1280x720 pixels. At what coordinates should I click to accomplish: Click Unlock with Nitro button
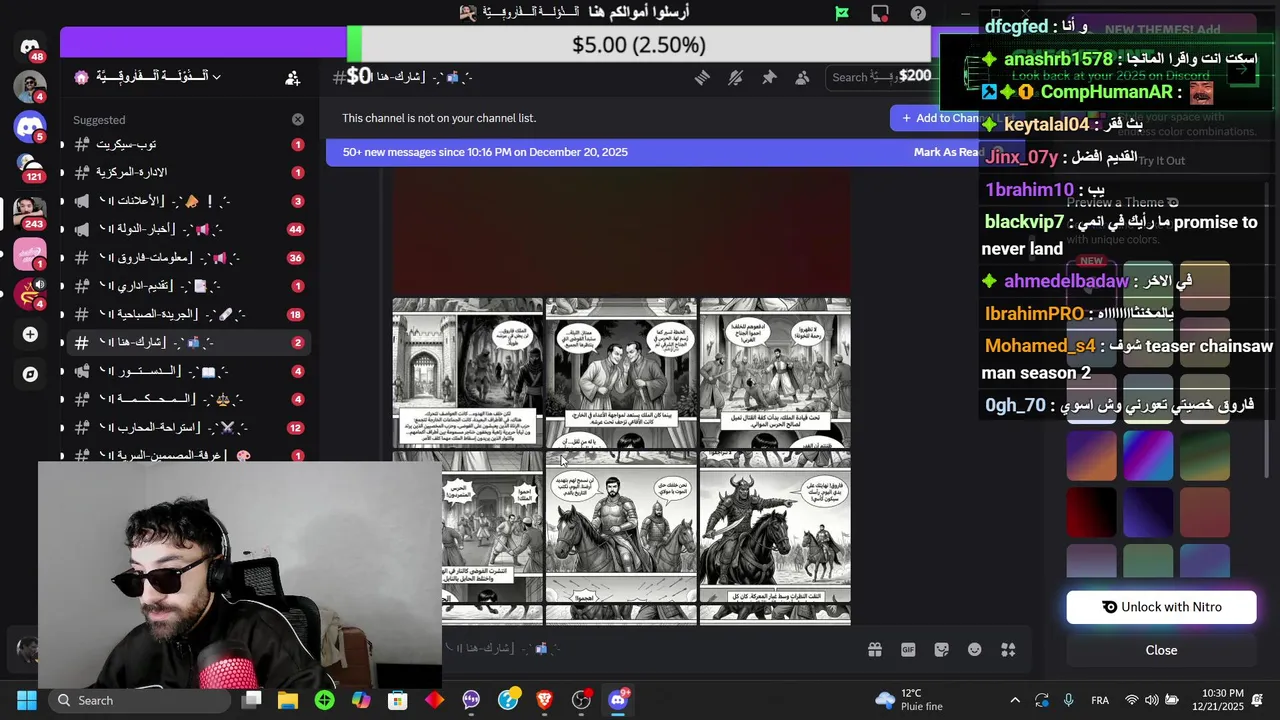coord(1161,607)
